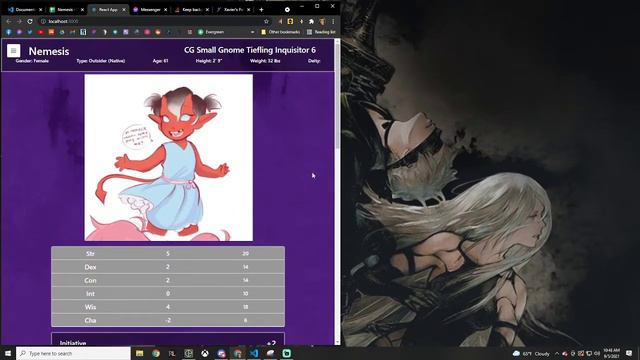
Task: Open the Reading list
Action: pos(321,32)
